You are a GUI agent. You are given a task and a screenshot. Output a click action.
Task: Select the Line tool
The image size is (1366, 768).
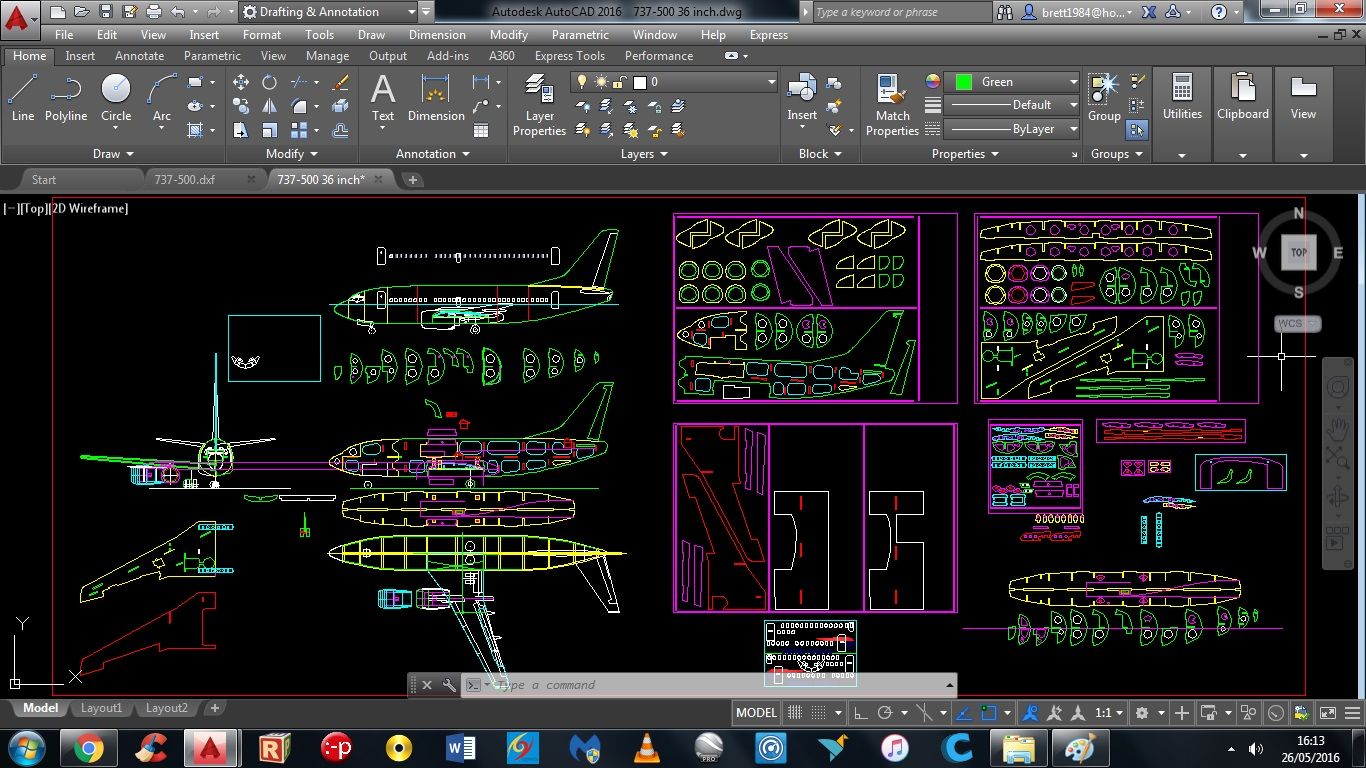coord(22,97)
